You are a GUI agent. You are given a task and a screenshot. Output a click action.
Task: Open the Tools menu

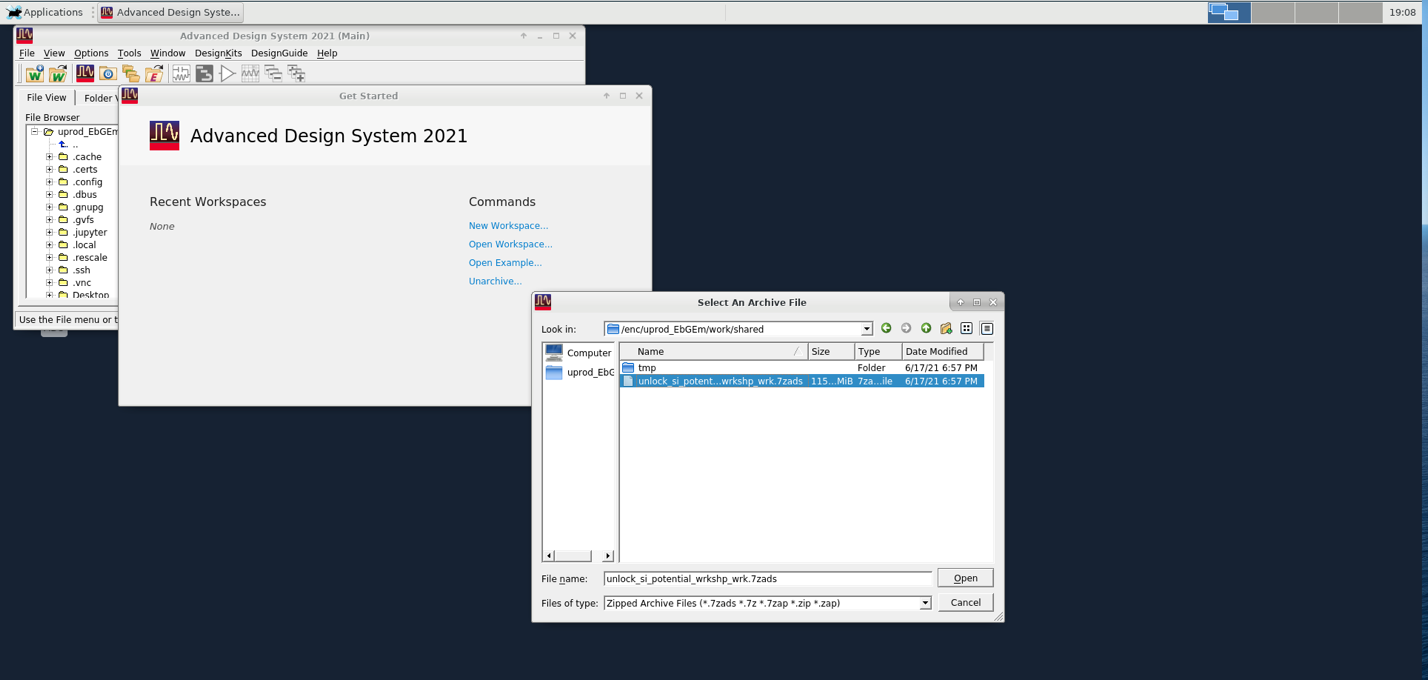point(129,53)
